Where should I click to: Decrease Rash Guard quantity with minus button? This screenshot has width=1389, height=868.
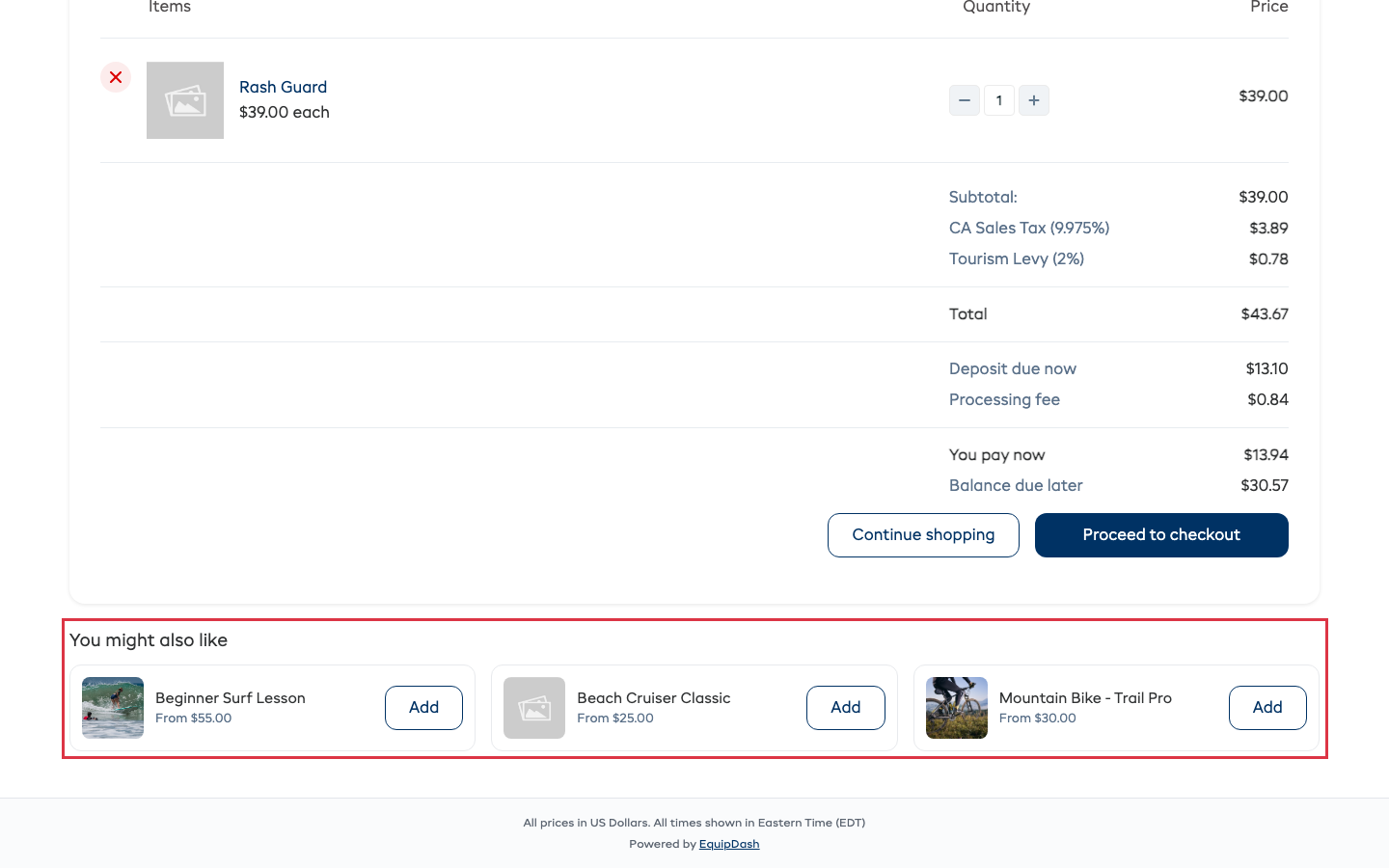(965, 100)
